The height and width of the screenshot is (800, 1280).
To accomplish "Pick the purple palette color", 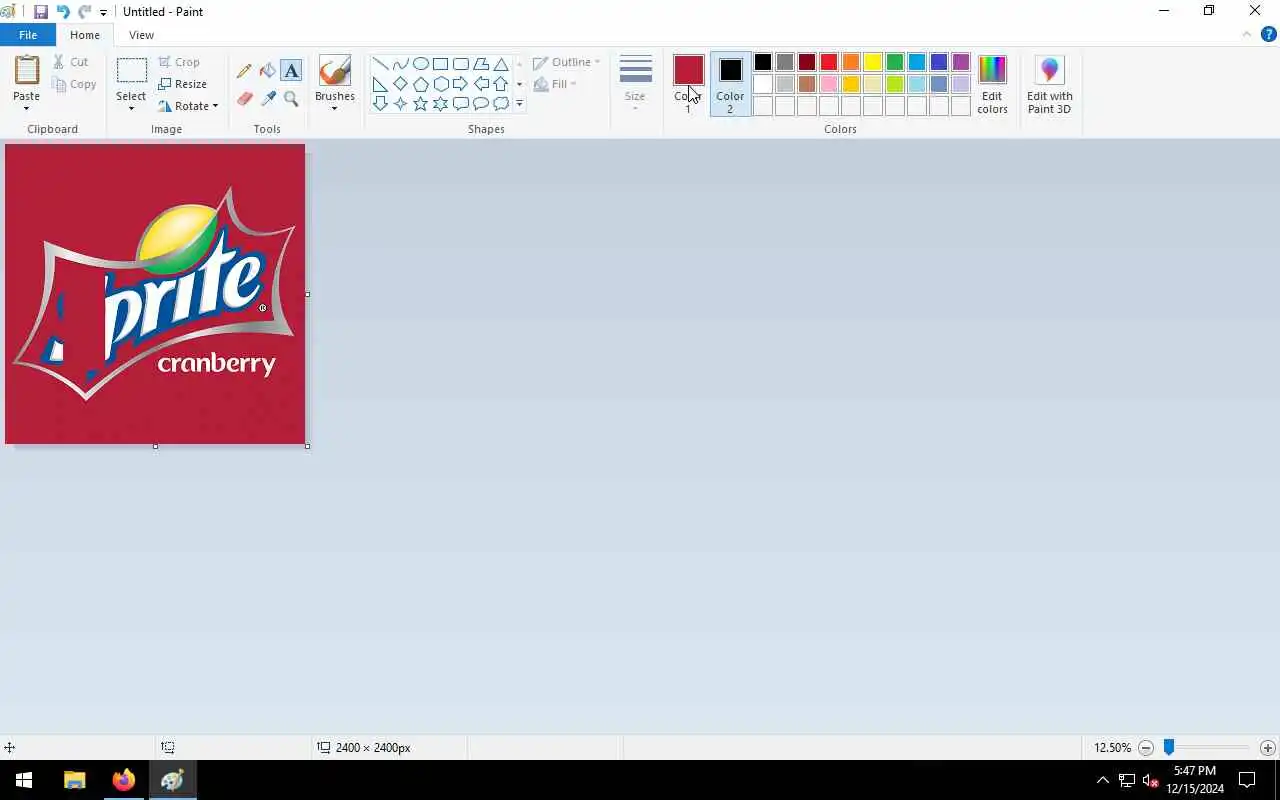I will [x=961, y=63].
